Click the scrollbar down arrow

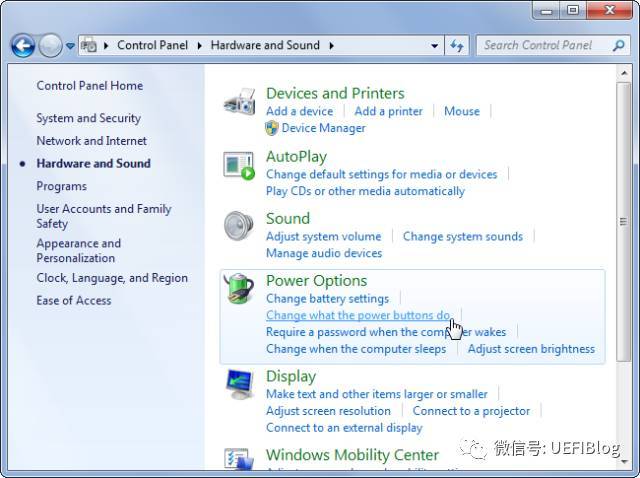point(624,462)
